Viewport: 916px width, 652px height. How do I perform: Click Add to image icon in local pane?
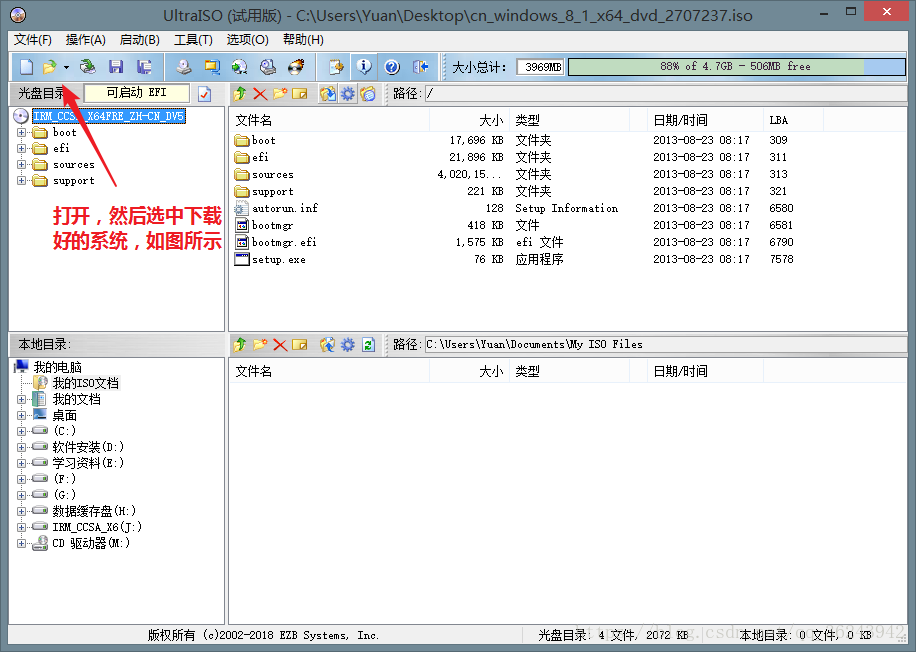pos(328,345)
